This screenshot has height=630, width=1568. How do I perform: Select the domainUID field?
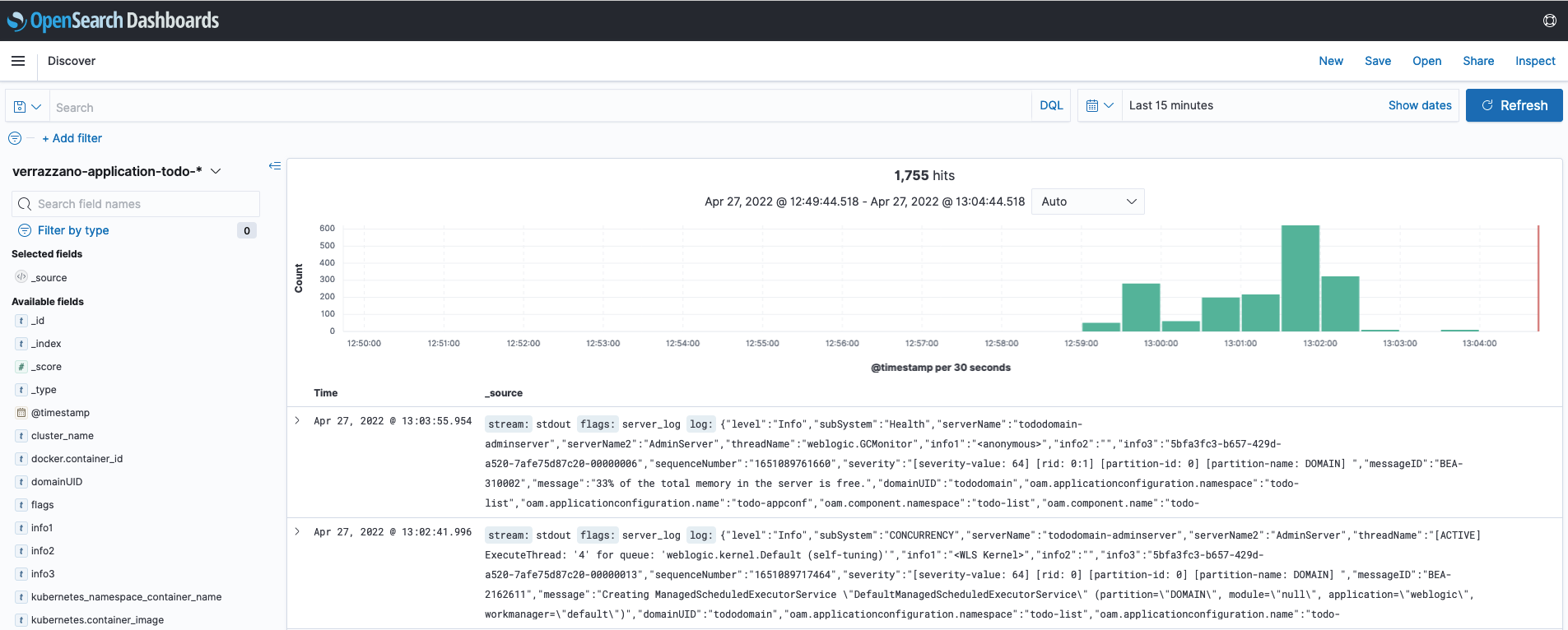point(57,482)
